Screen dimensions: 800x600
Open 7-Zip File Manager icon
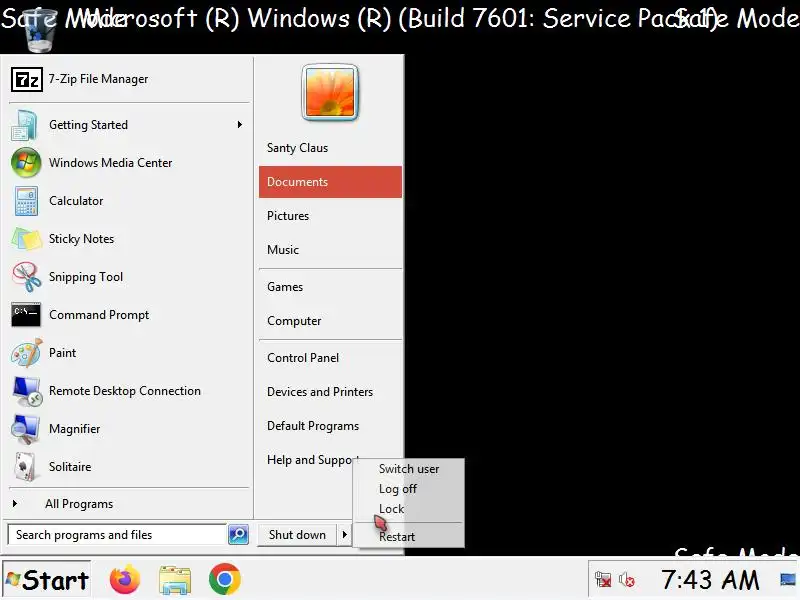coord(27,80)
